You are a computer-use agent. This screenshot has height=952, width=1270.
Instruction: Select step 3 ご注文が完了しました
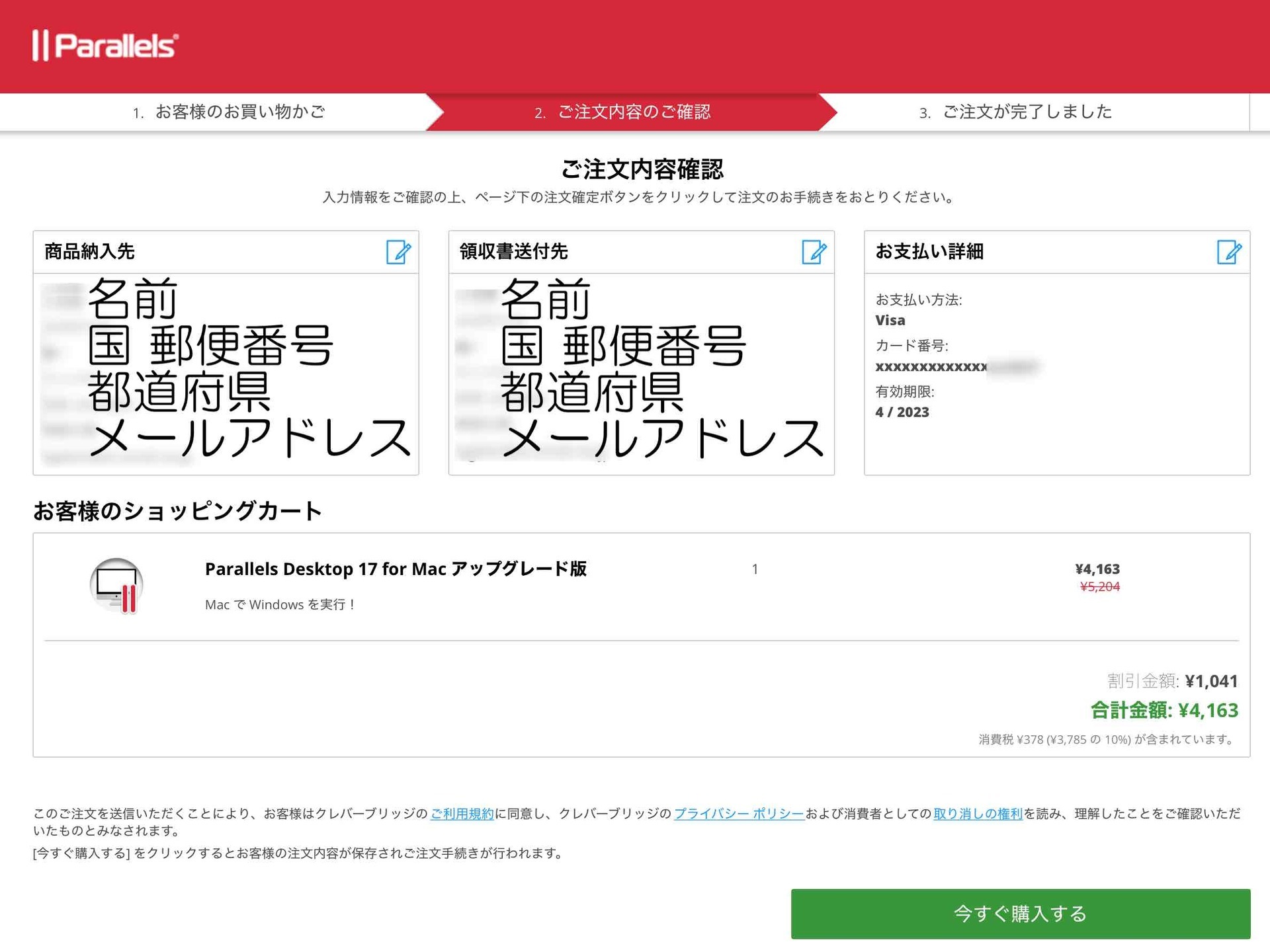pos(1016,112)
